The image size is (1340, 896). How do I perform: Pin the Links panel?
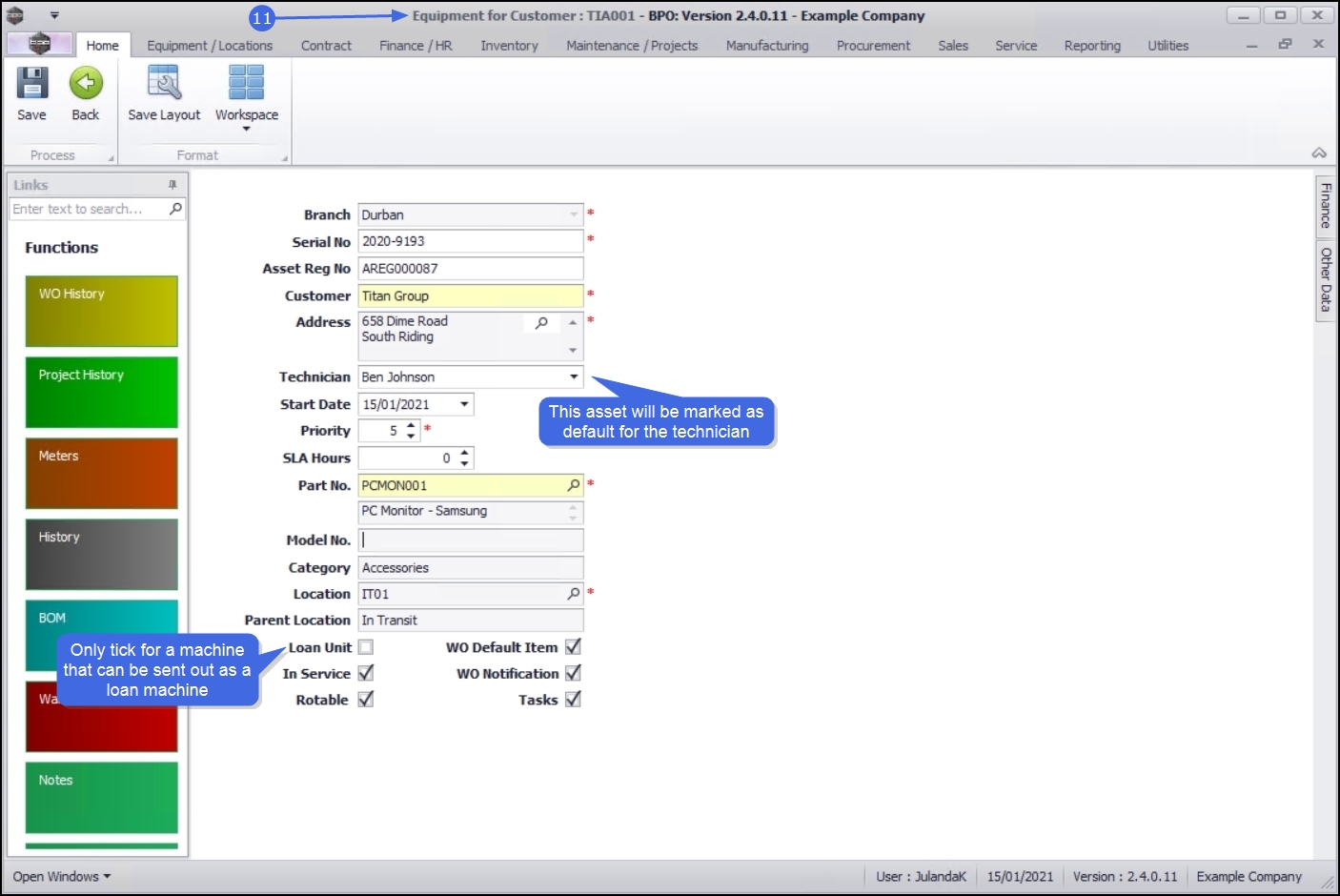tap(173, 185)
